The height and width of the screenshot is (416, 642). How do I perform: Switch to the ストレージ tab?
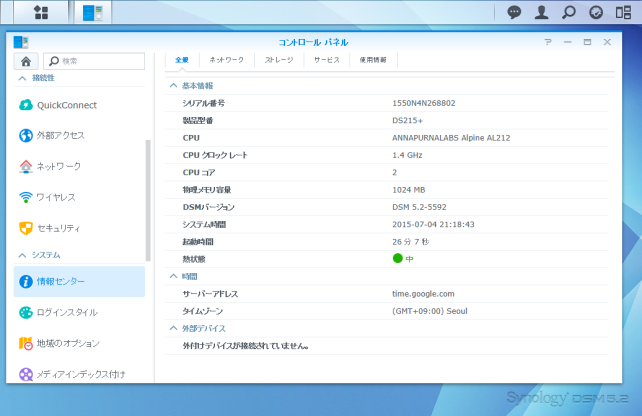tap(279, 60)
